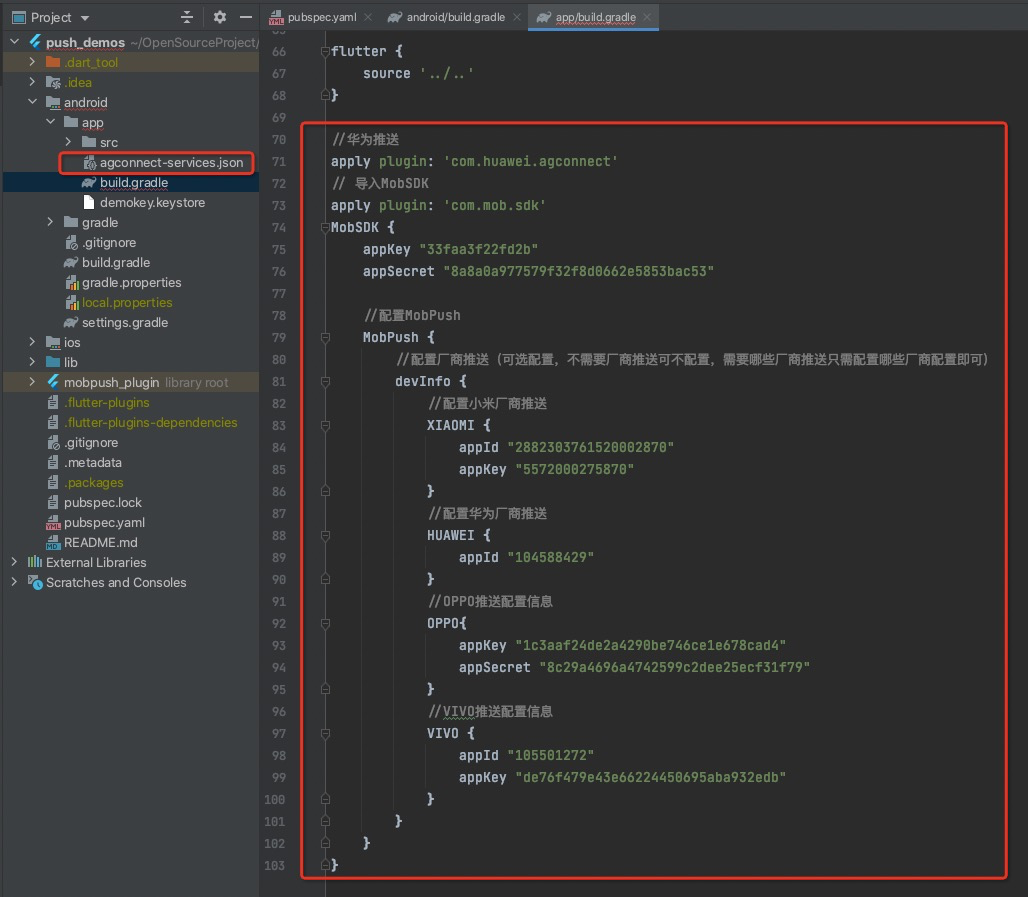Open the Project view dropdown
The image size is (1028, 897).
click(84, 18)
